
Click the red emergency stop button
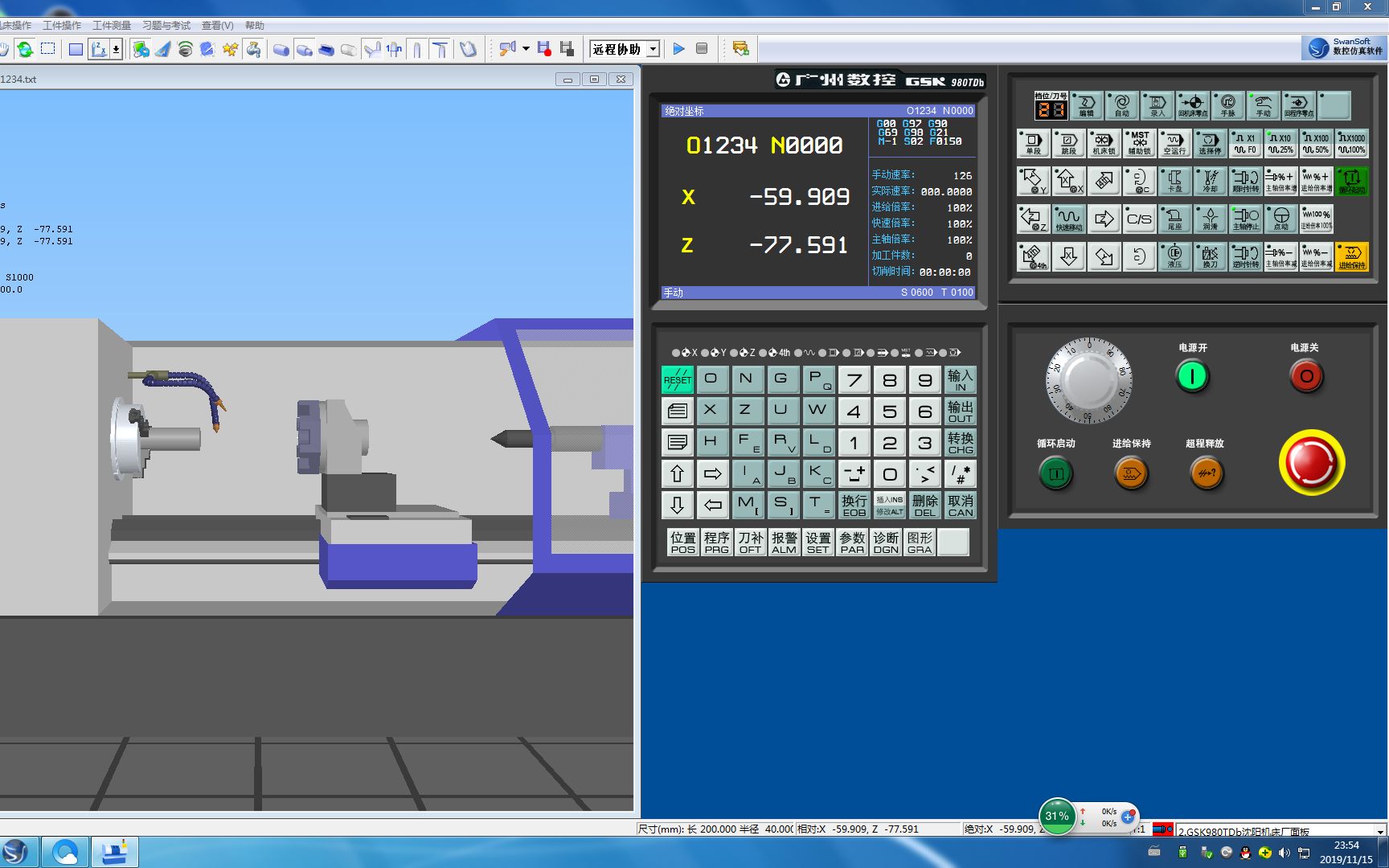1311,462
